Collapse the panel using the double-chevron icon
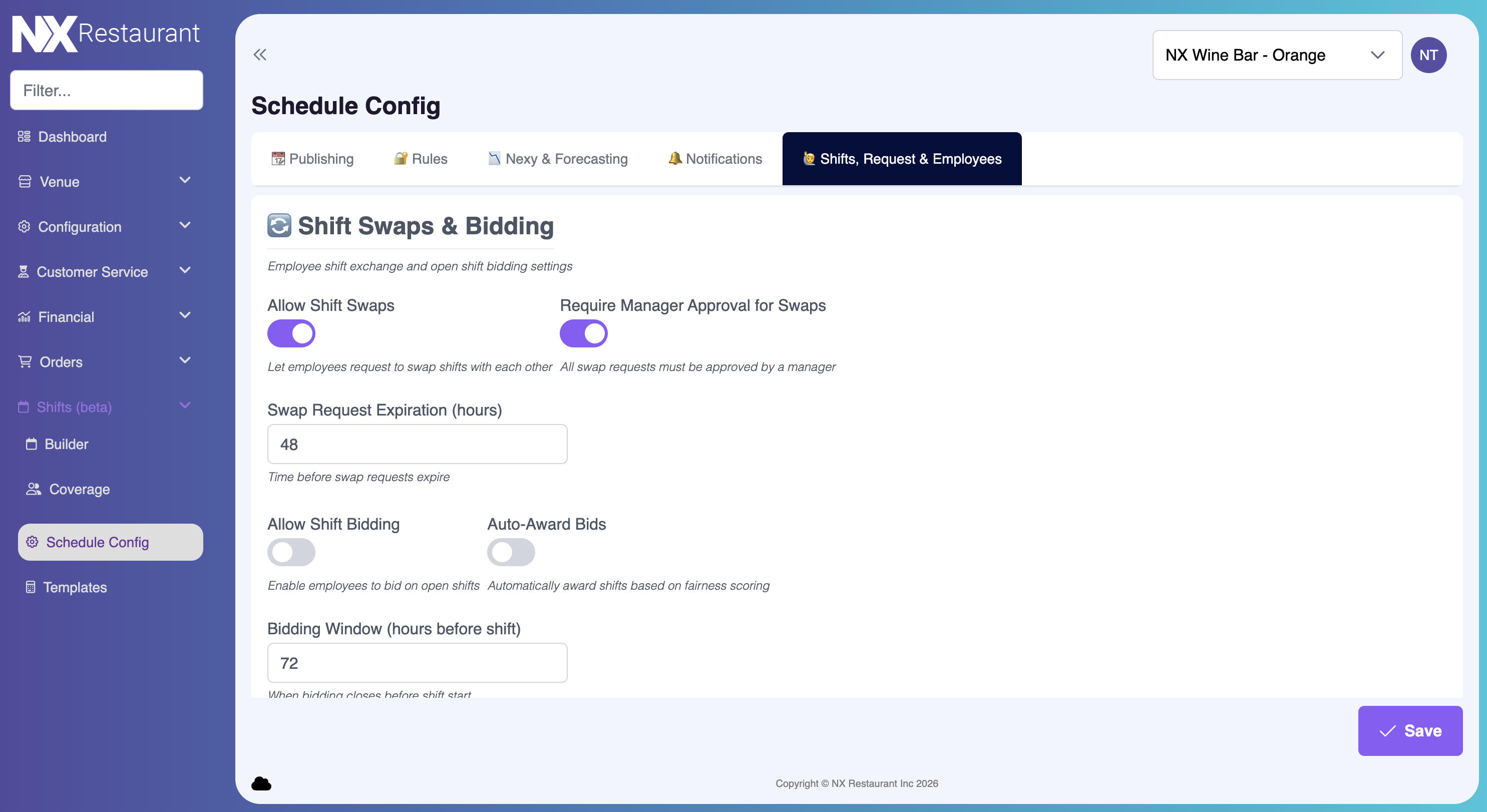Image resolution: width=1487 pixels, height=812 pixels. pos(260,54)
